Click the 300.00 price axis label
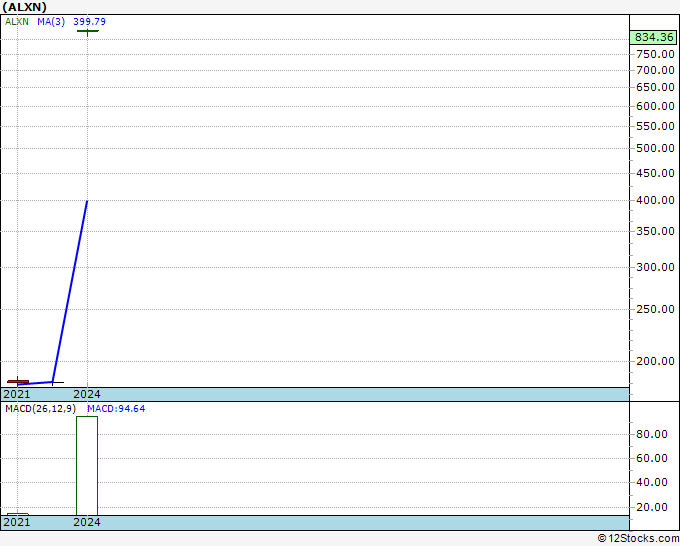The width and height of the screenshot is (680, 546). (655, 267)
